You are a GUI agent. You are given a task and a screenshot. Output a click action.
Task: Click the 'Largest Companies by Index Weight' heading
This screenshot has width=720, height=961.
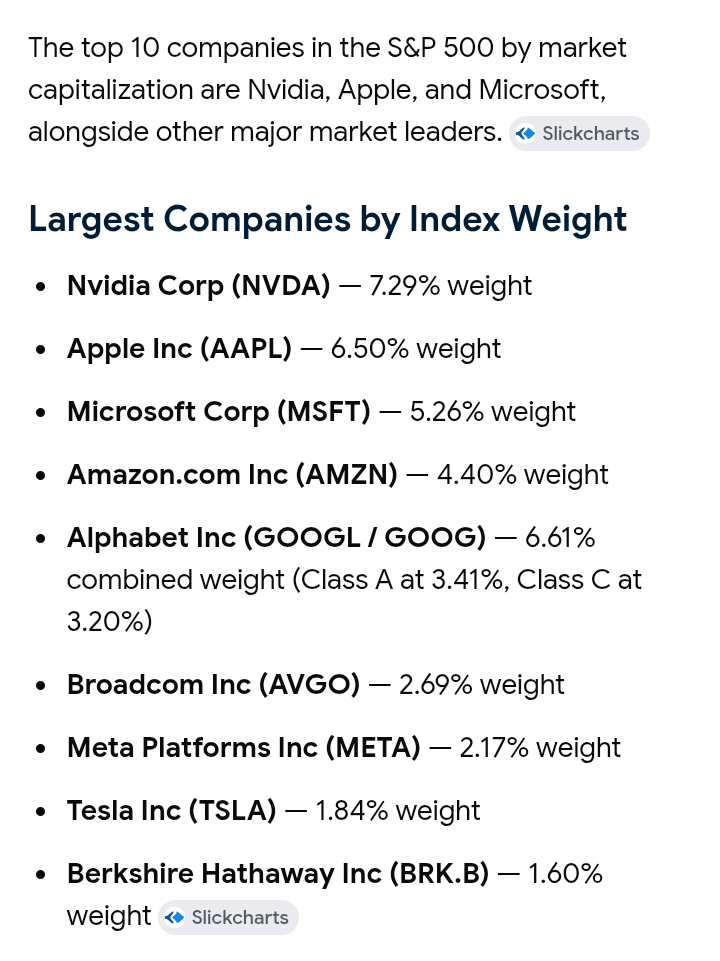point(328,219)
